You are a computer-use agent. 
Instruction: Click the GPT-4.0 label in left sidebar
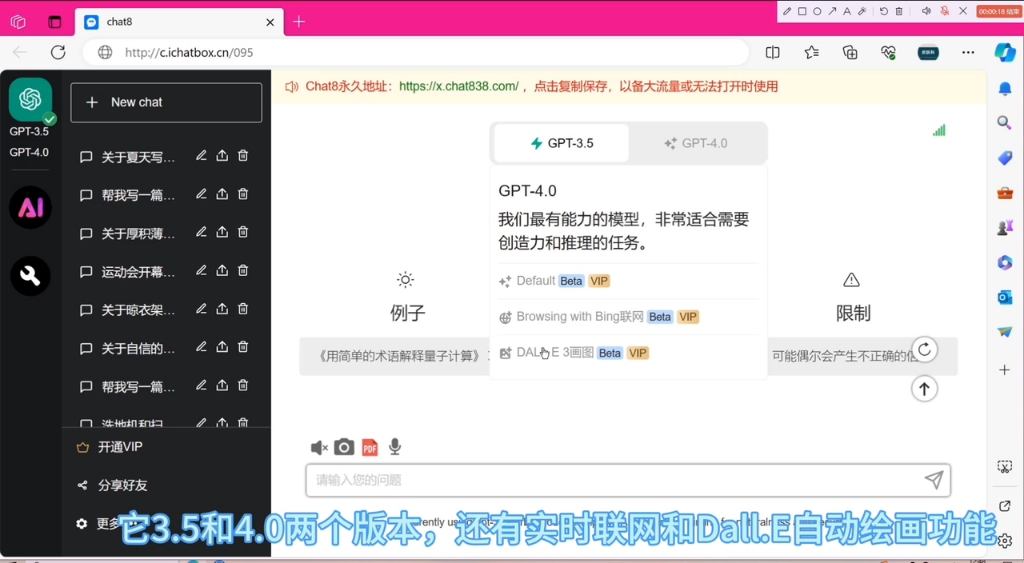coord(29,152)
